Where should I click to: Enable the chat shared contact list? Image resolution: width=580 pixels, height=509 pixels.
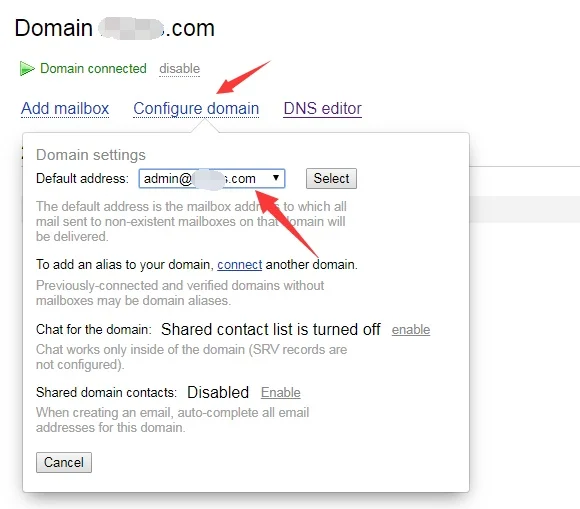[x=411, y=330]
